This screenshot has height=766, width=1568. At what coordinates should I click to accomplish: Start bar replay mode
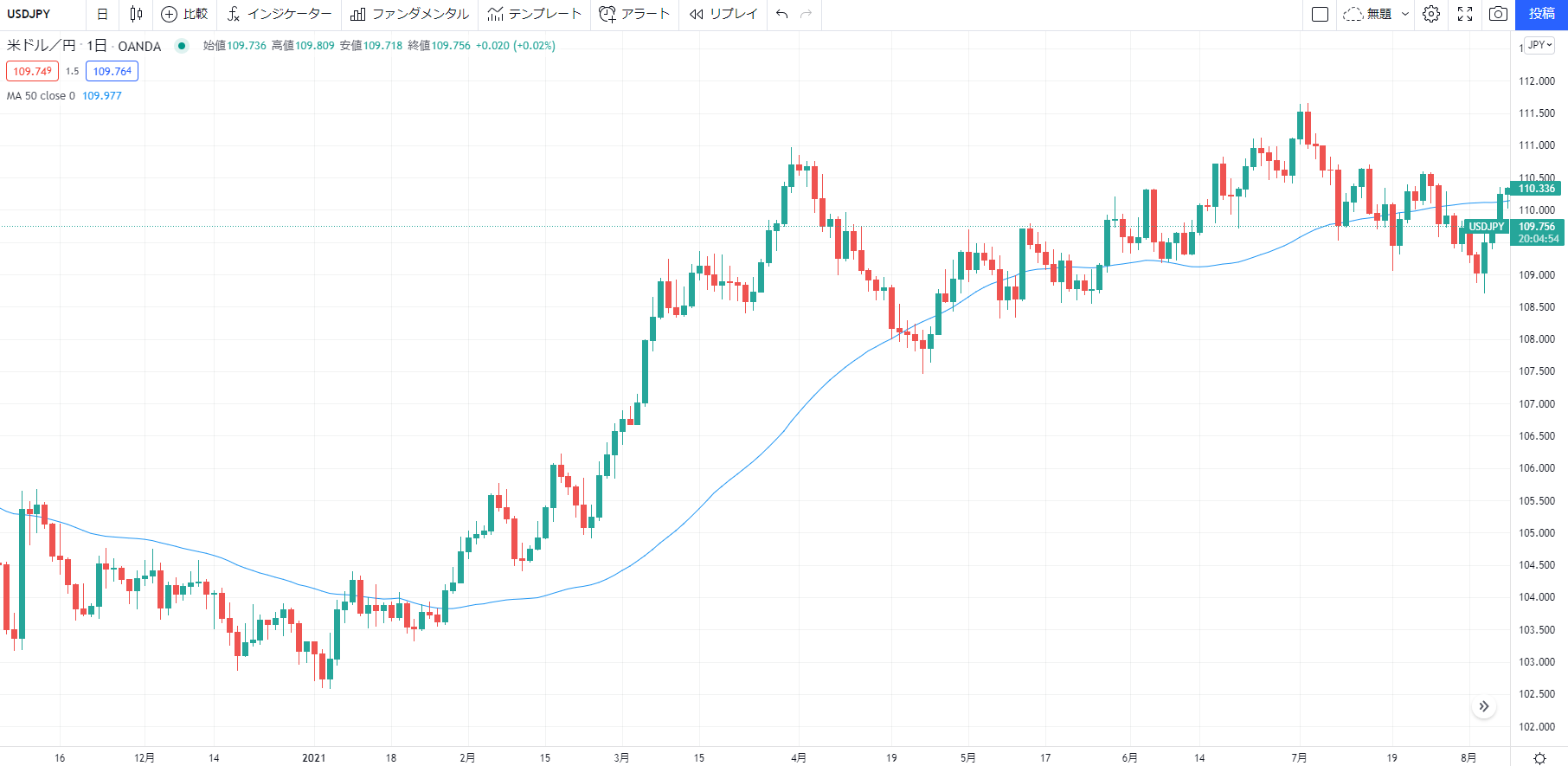[x=723, y=14]
